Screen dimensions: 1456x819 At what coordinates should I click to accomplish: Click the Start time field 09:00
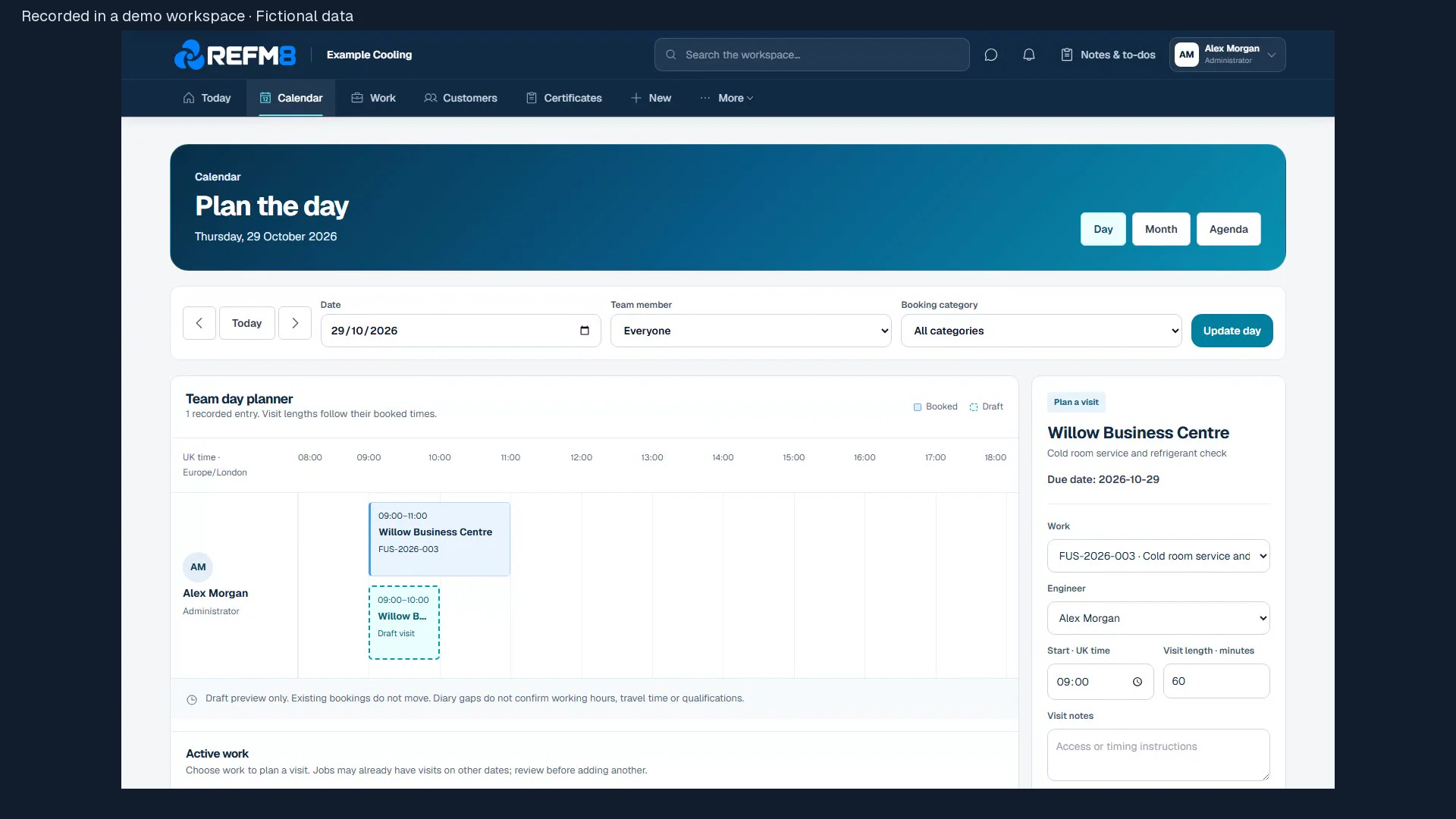[1100, 682]
